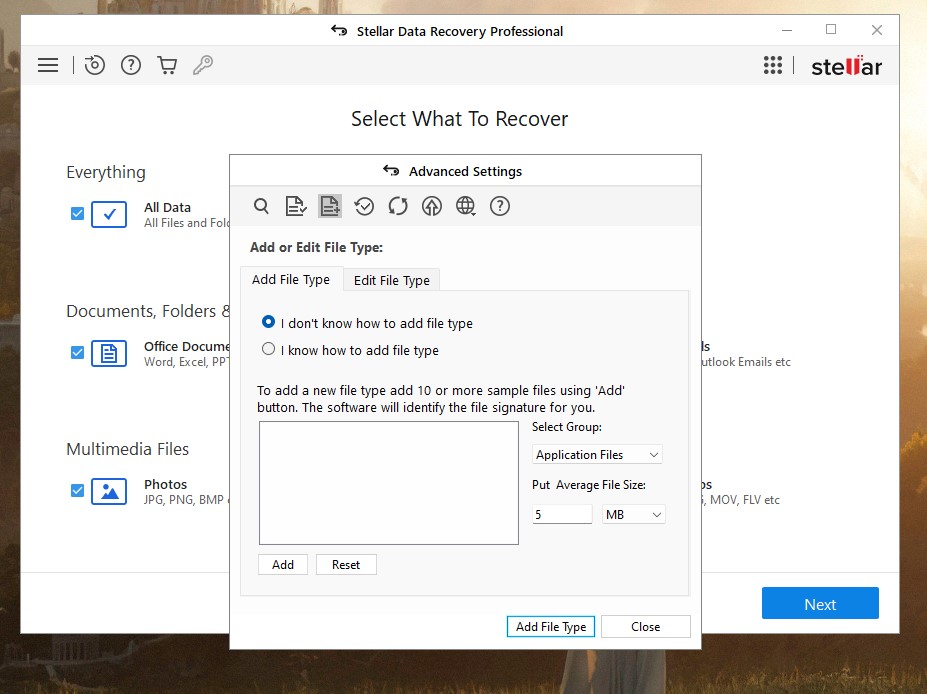
Task: Open the hamburger menu in main toolbar
Action: [x=48, y=65]
